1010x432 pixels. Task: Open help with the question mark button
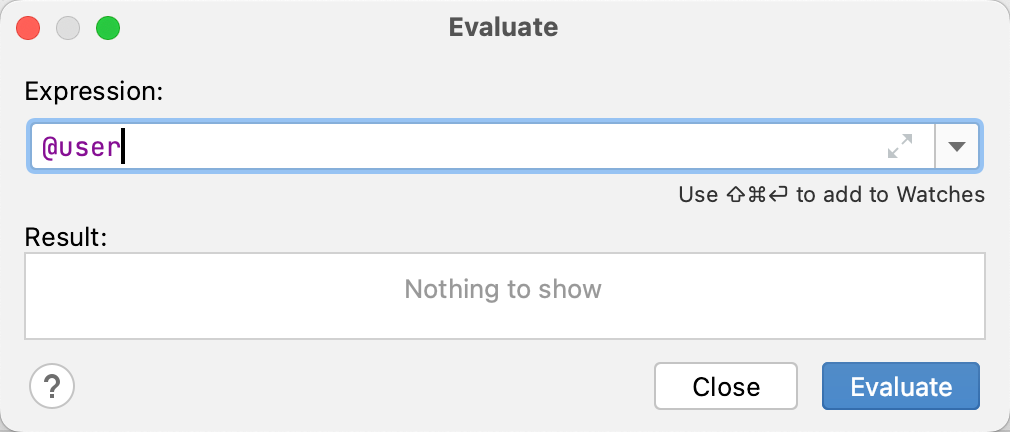click(x=53, y=386)
